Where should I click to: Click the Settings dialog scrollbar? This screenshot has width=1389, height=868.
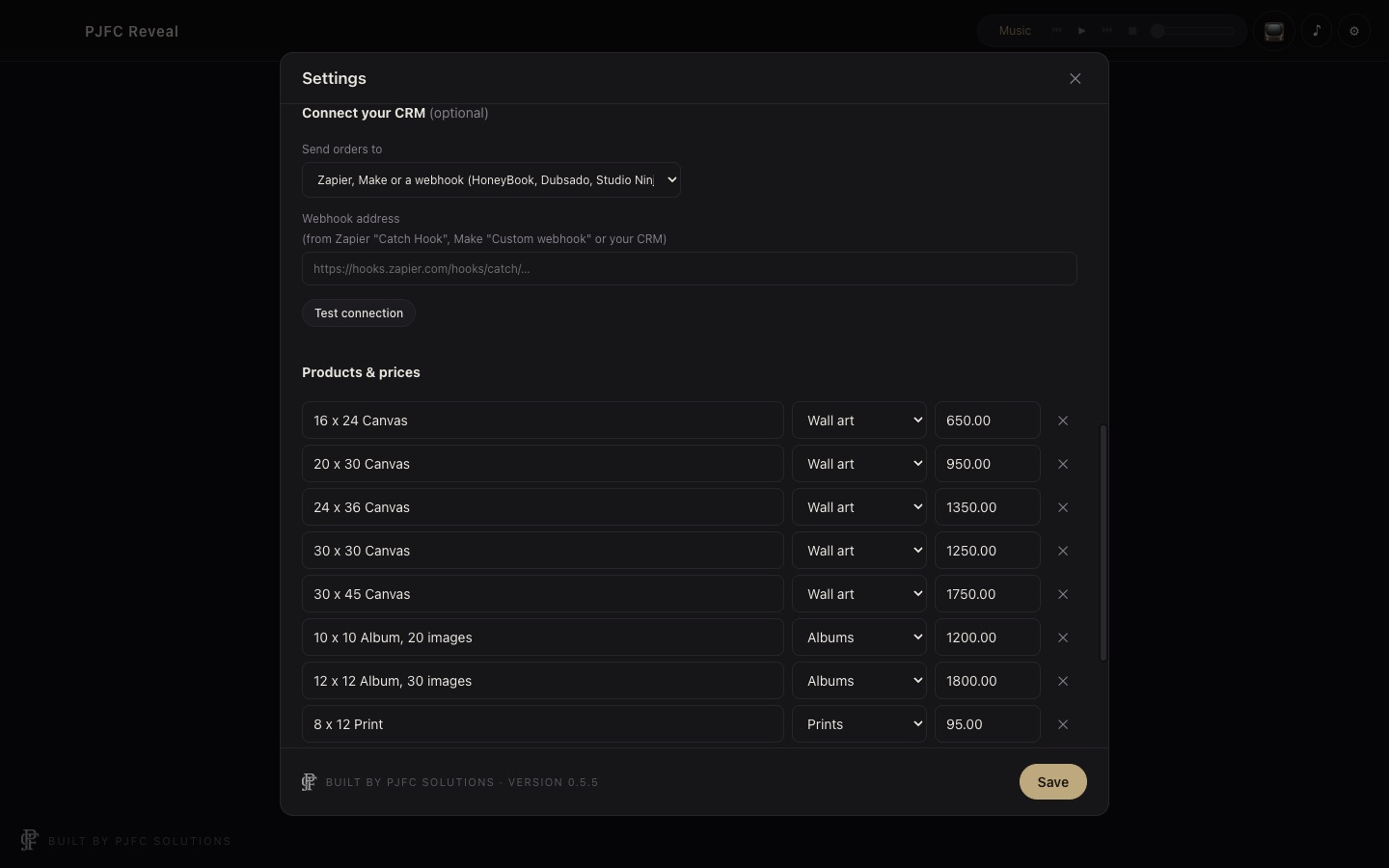click(x=1103, y=543)
